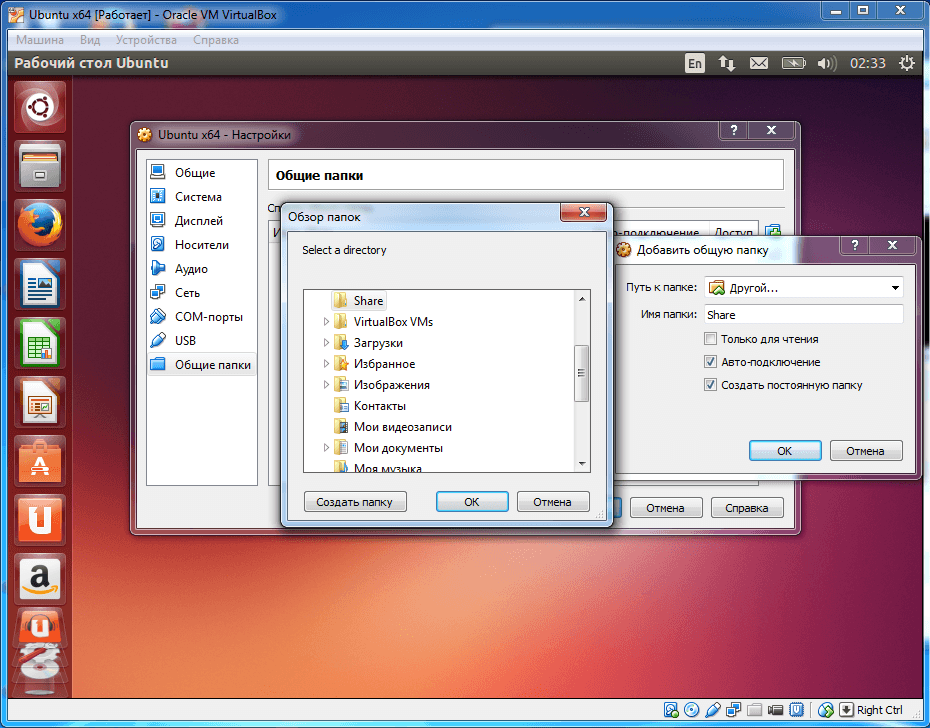Screen dimensions: 930x728
Task: Click the video capture status icon
Action: (x=775, y=710)
